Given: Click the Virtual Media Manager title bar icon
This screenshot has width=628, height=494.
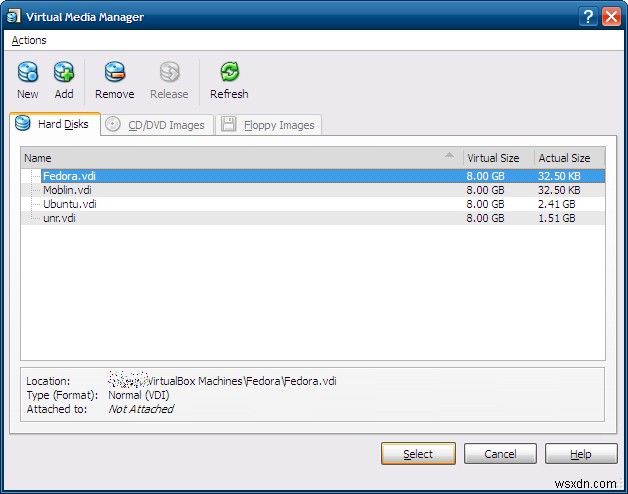Looking at the screenshot, I should pyautogui.click(x=14, y=16).
